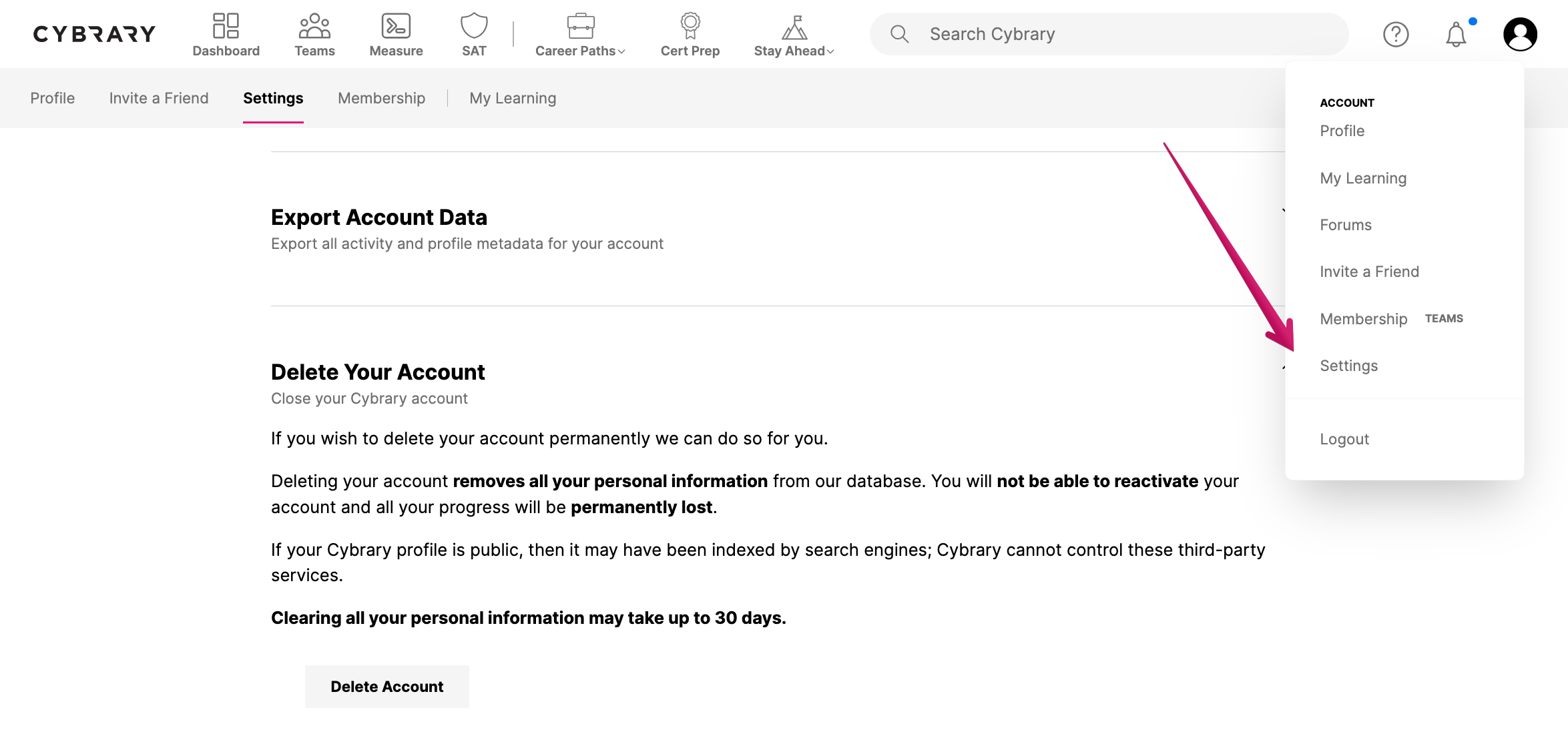The image size is (1568, 750).
Task: Select the Settings tab
Action: [x=273, y=98]
